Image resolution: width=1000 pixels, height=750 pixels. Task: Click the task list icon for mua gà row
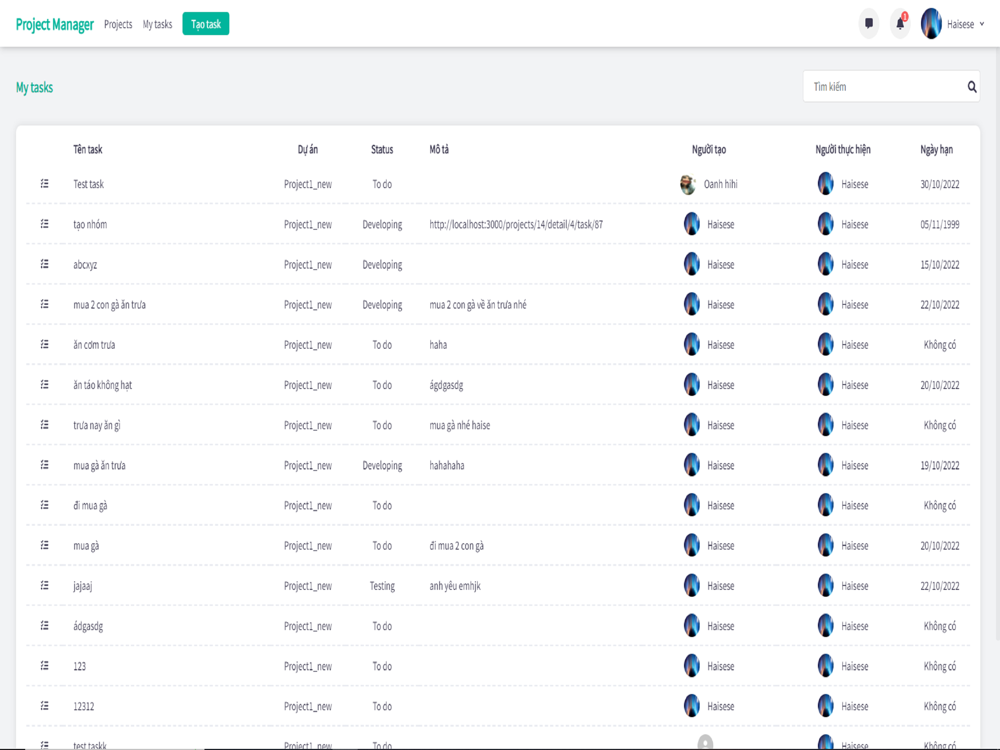(45, 545)
